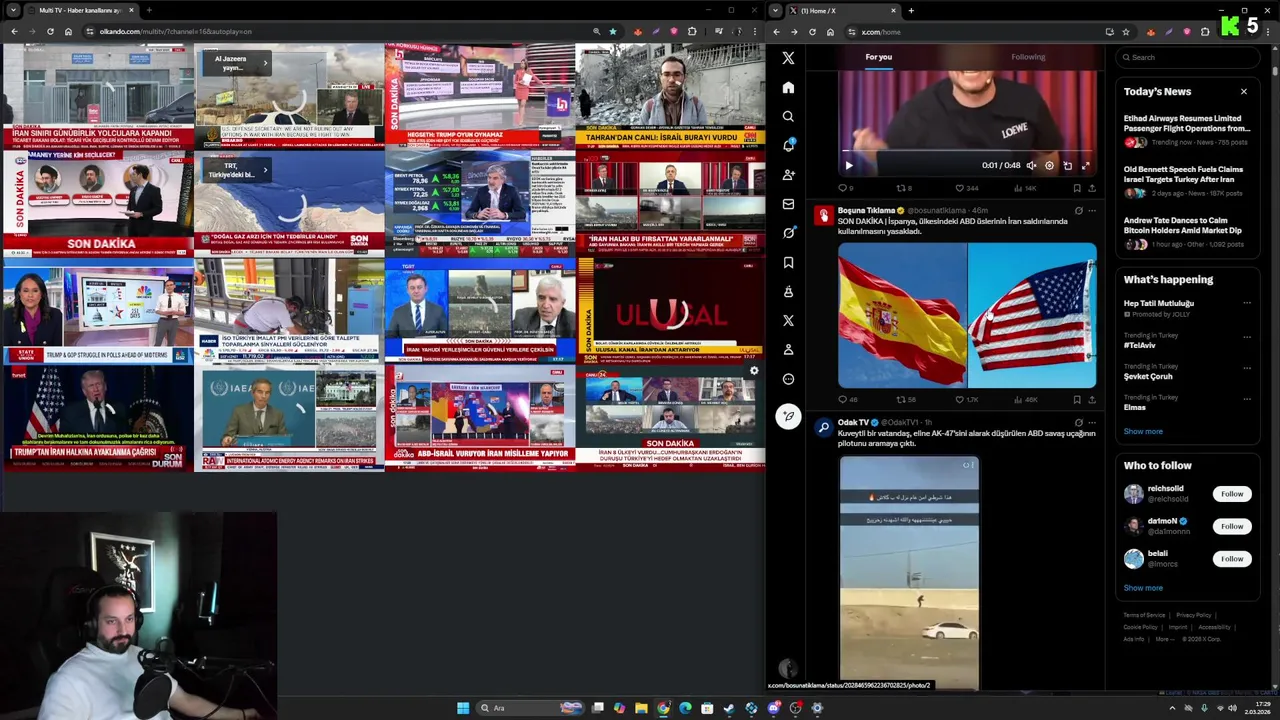Follow reichsolid account
Viewport: 1280px width, 720px height.
(x=1232, y=493)
